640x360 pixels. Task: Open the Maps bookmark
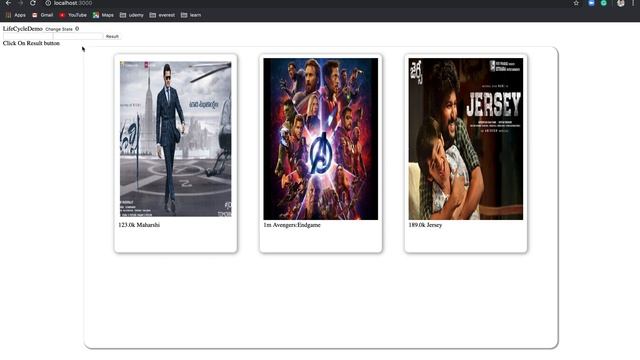point(103,15)
